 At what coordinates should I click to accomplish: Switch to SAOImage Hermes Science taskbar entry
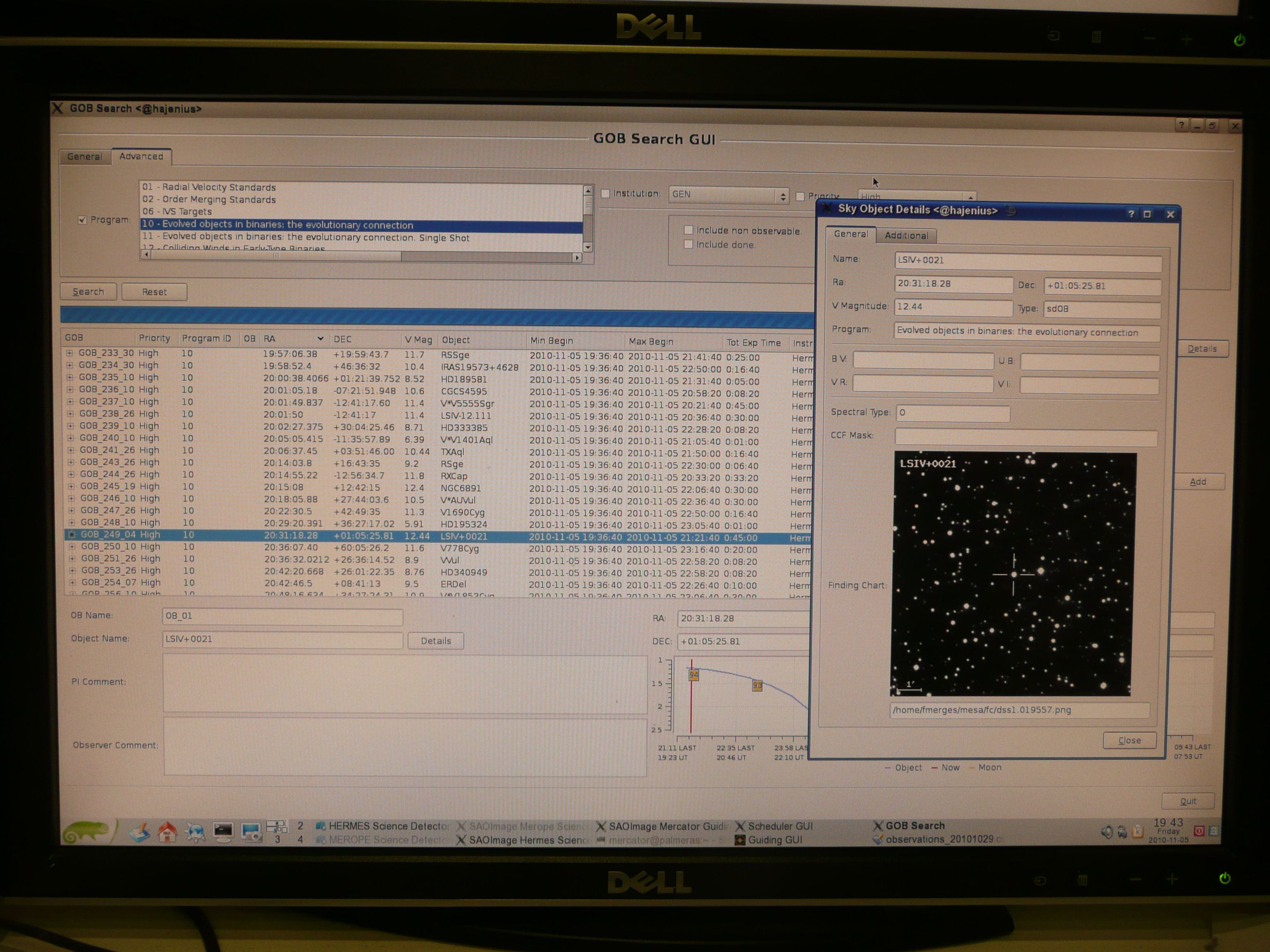[523, 840]
